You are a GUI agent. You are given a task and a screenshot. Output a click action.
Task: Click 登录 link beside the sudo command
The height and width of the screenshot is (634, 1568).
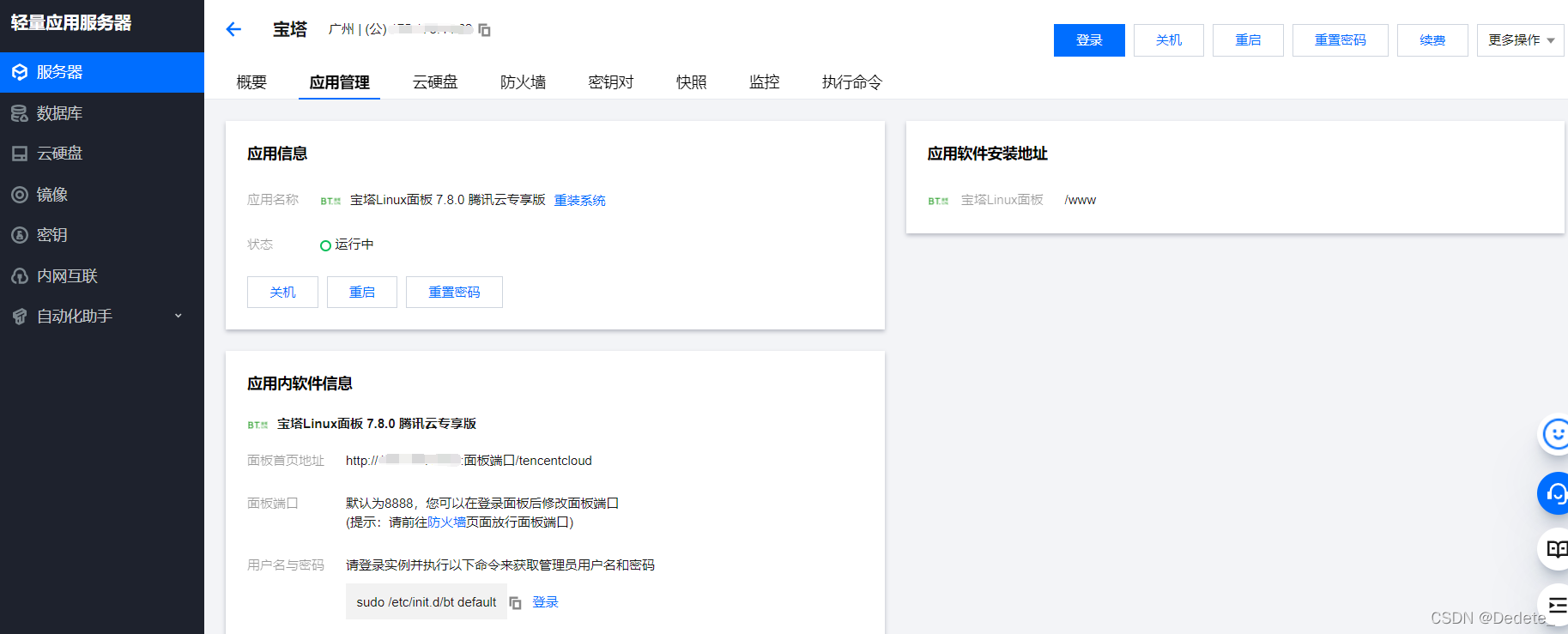click(x=545, y=602)
